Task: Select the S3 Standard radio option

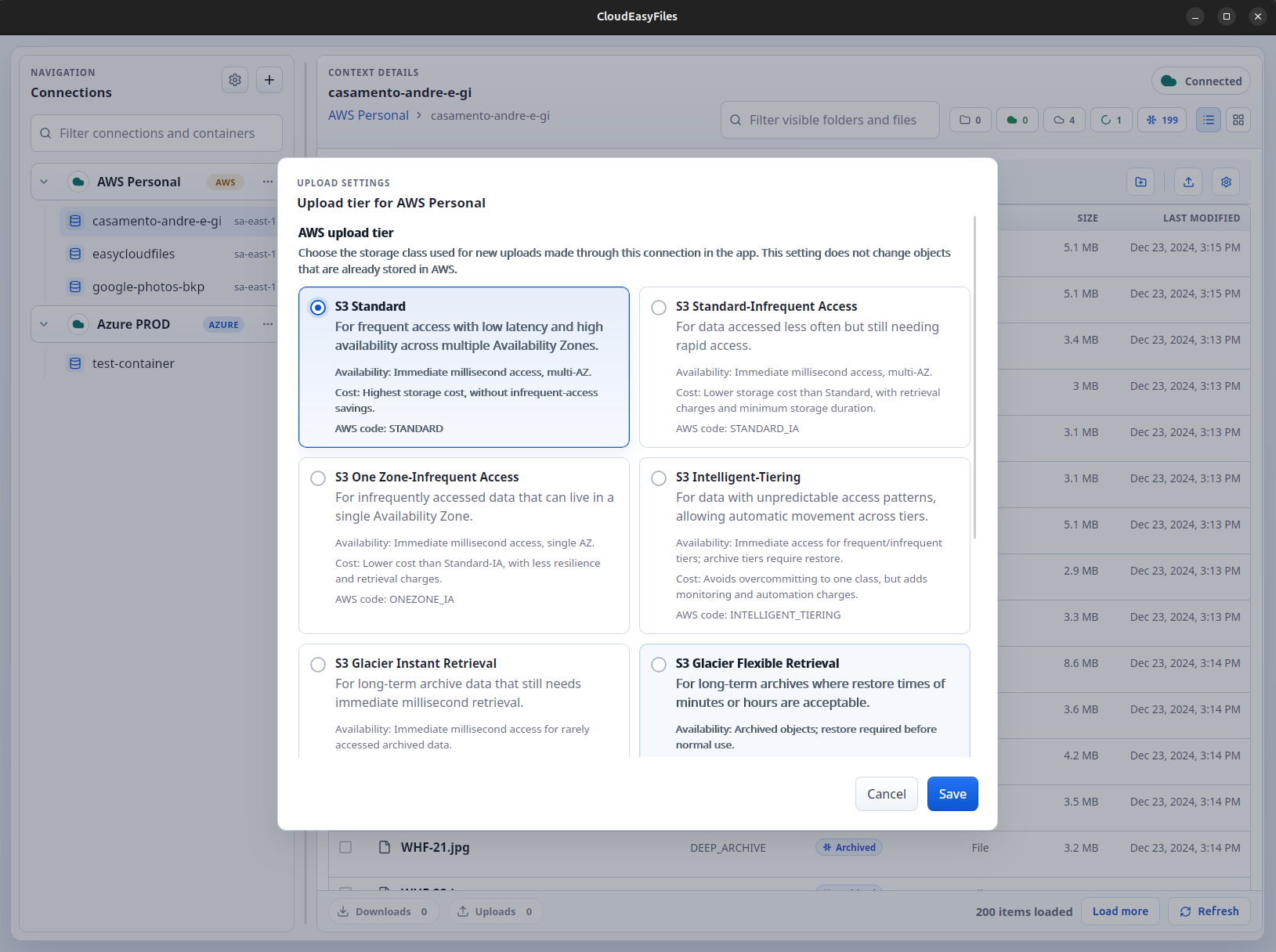Action: click(x=318, y=308)
